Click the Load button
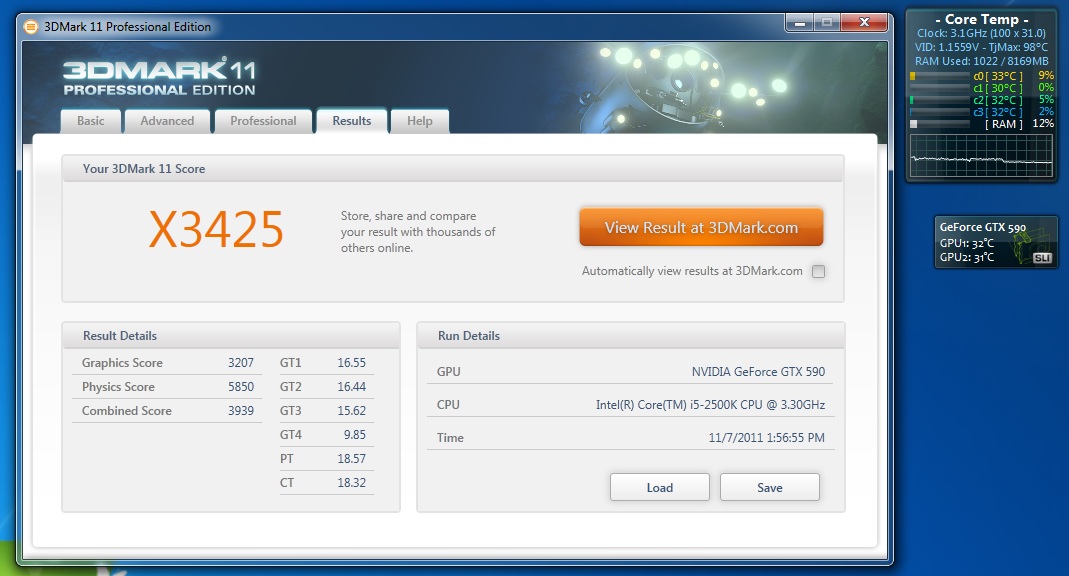The image size is (1069, 576). 659,487
